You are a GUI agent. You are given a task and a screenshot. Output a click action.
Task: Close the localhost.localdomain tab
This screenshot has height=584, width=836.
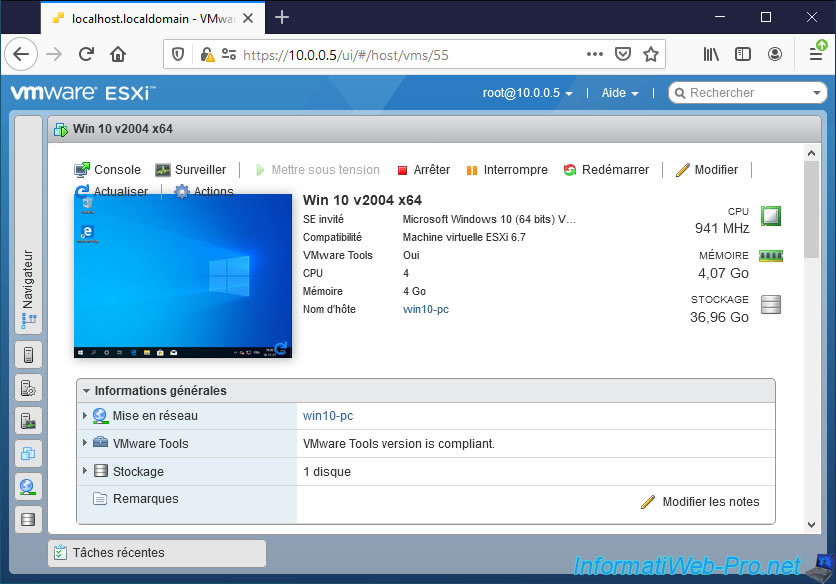pos(248,18)
